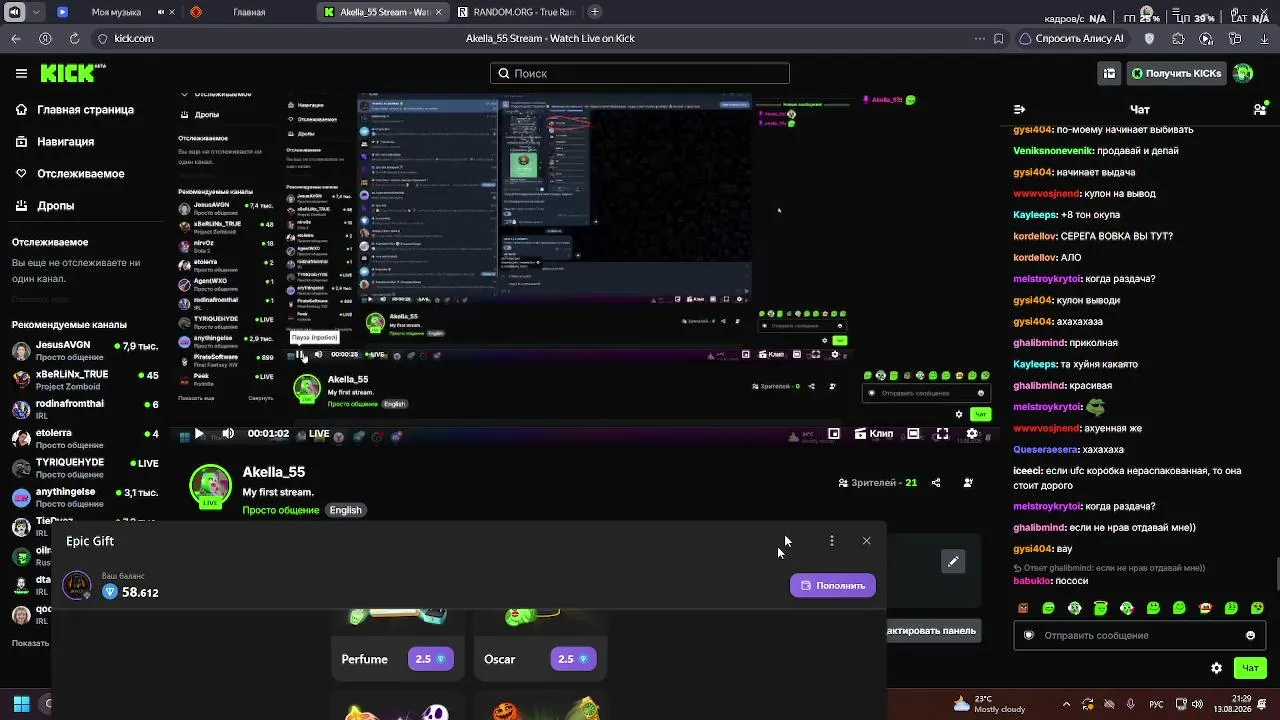Open TYRIQUEHYDE recommended channel

pyautogui.click(x=85, y=468)
